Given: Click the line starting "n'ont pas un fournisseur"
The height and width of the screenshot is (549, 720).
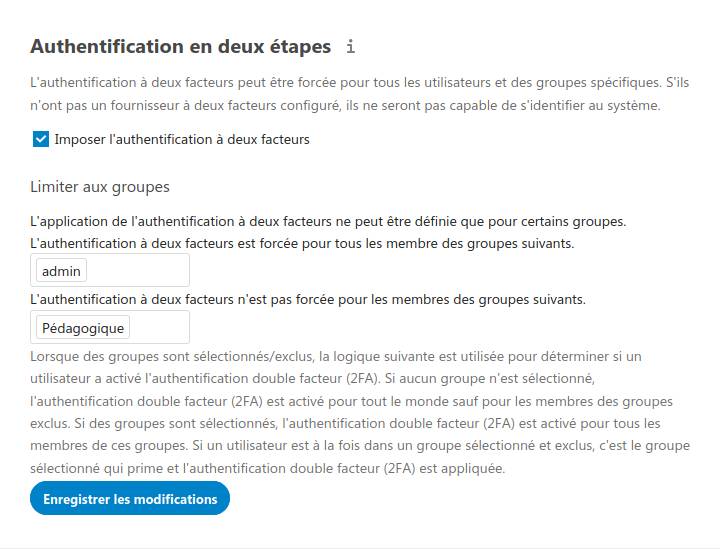Looking at the screenshot, I should click(345, 106).
